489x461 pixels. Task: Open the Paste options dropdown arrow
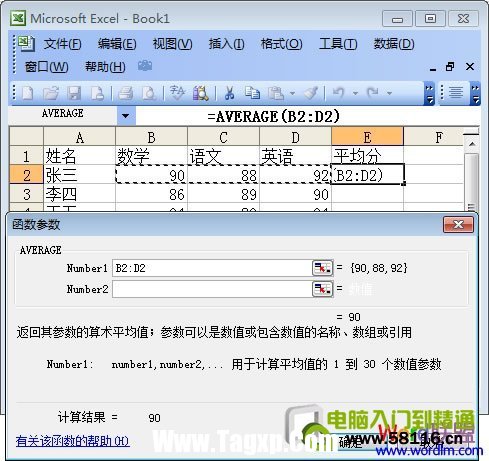292,93
